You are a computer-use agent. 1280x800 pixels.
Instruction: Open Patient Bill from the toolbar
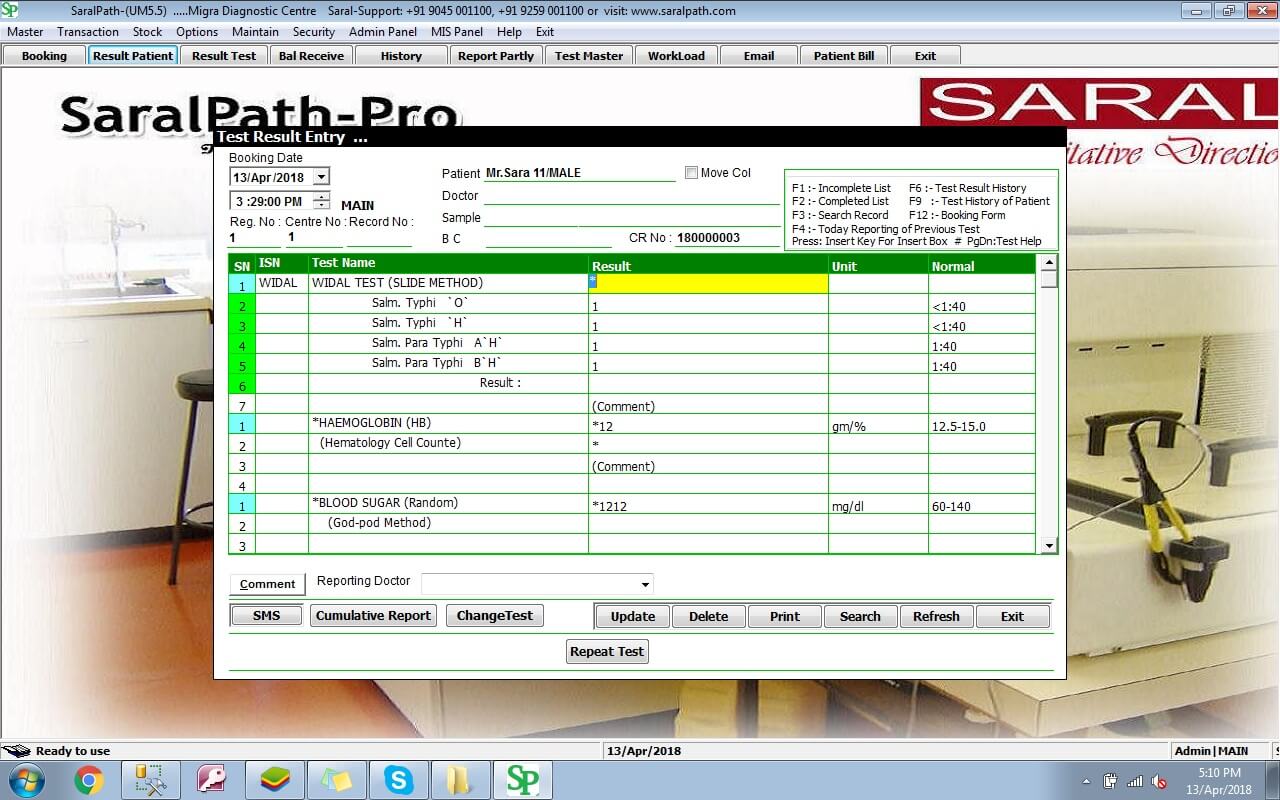pos(844,56)
